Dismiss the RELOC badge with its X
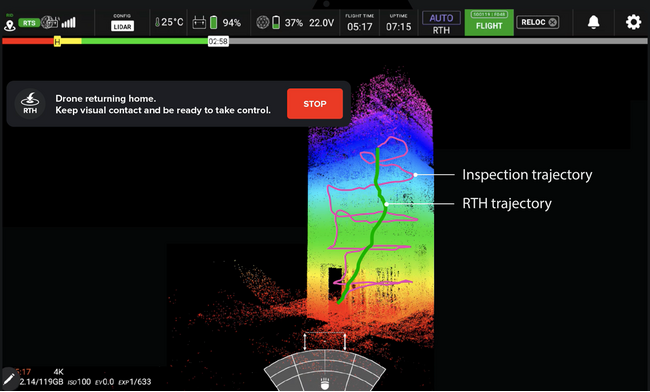 tap(553, 22)
